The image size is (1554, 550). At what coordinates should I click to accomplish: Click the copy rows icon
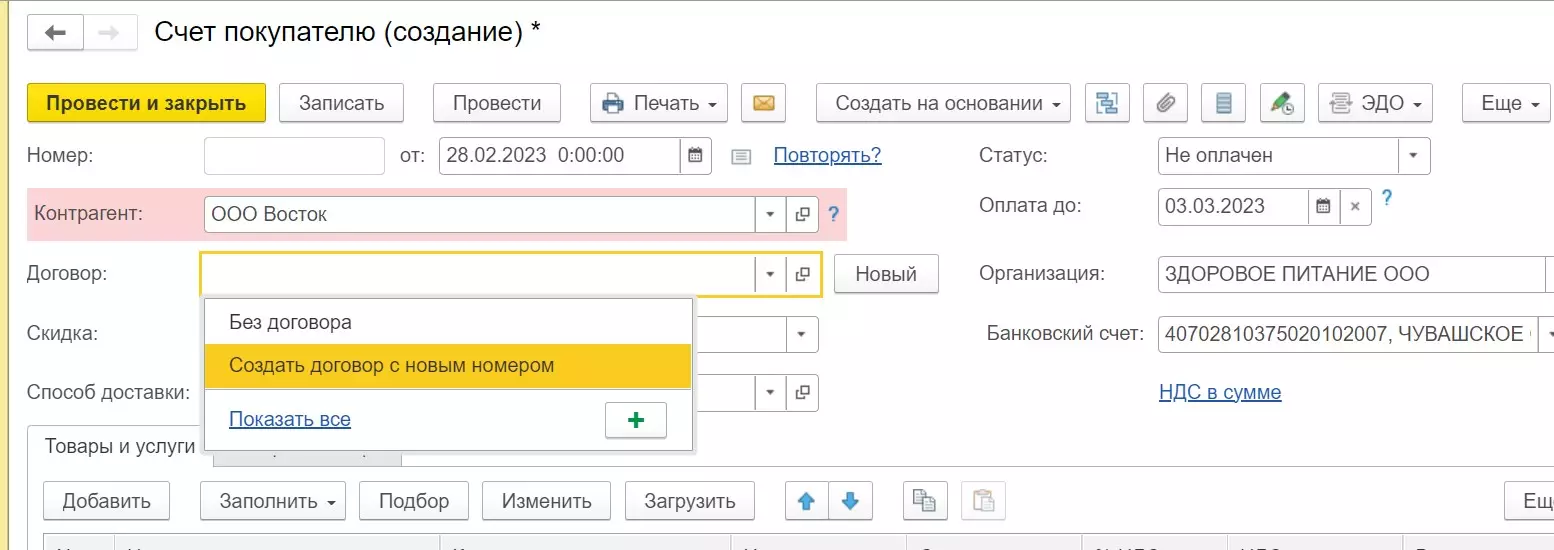[x=925, y=501]
